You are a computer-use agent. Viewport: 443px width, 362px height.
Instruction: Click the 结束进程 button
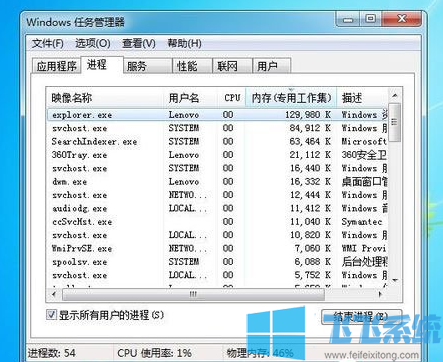[361, 317]
